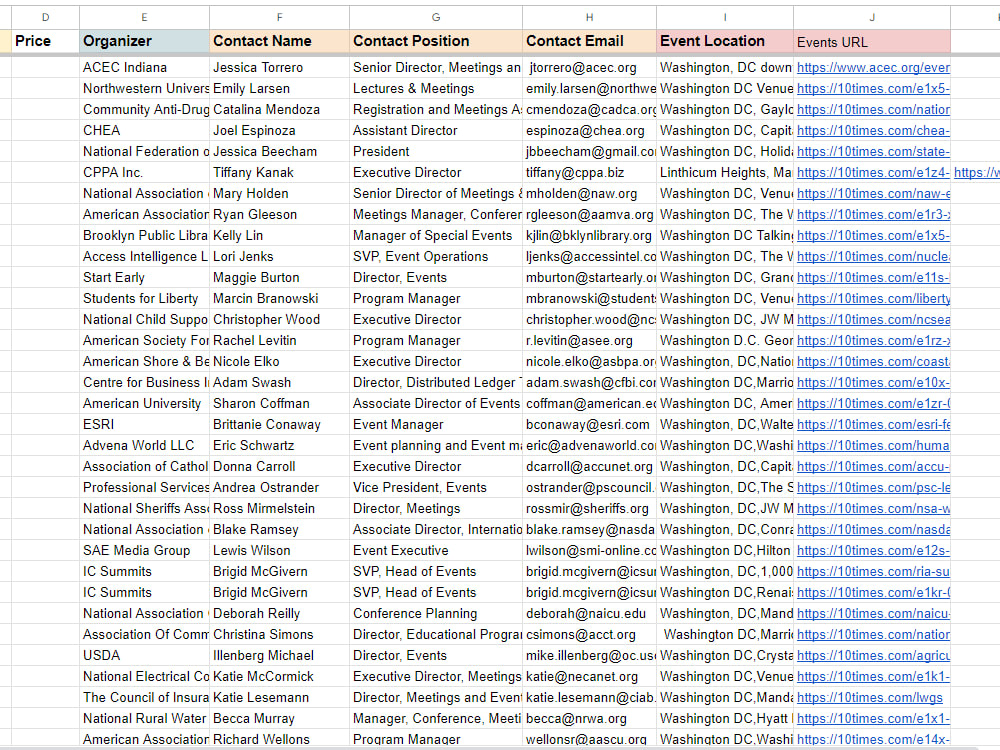This screenshot has height=750, width=1000.
Task: Click the Events URL header cell
Action: [872, 41]
